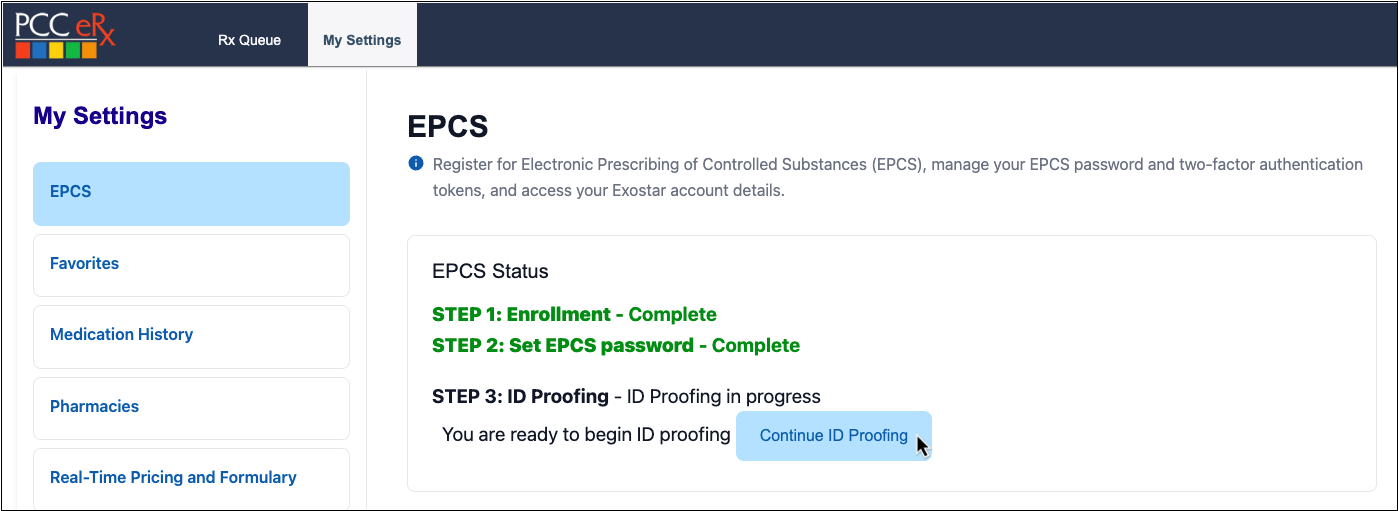Click the 'You are ready to begin' message

[x=586, y=435]
